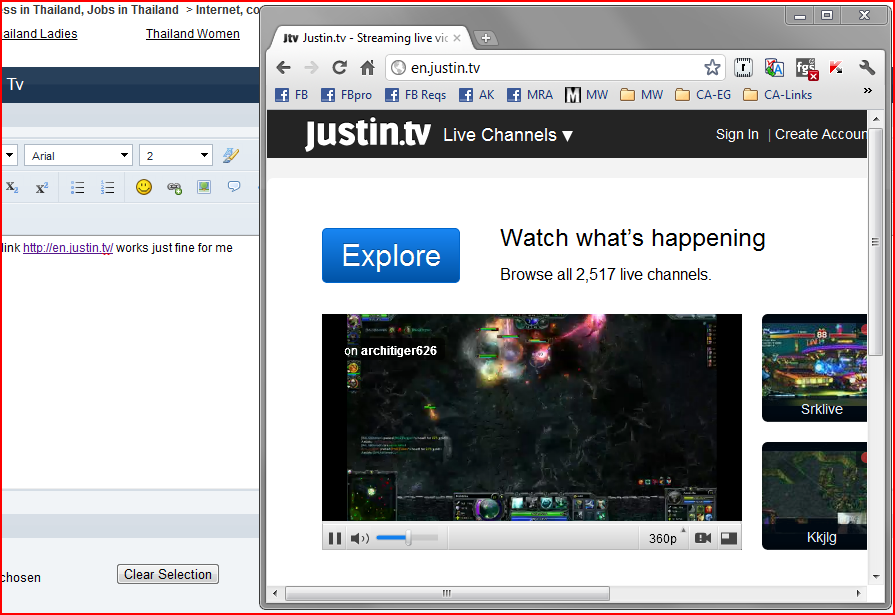895x615 pixels.
Task: Click the en.justin.tv link in editor
Action: (x=68, y=248)
